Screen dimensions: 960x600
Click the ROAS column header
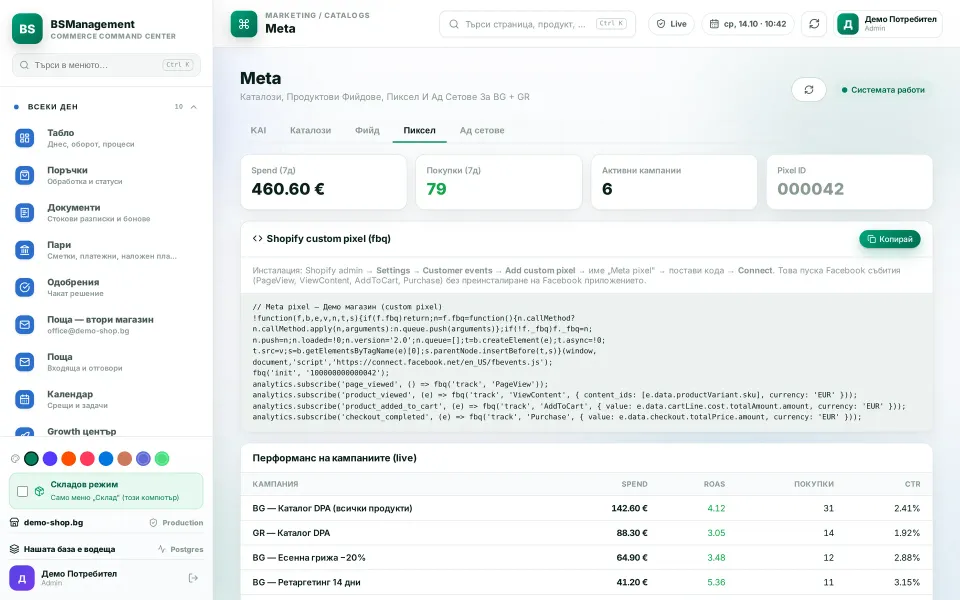(714, 484)
